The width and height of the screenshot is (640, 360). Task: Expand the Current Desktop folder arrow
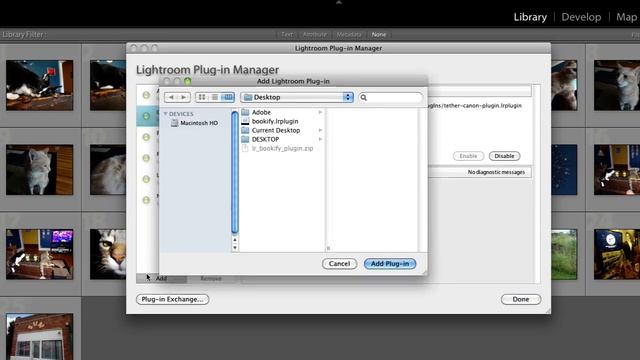click(320, 130)
